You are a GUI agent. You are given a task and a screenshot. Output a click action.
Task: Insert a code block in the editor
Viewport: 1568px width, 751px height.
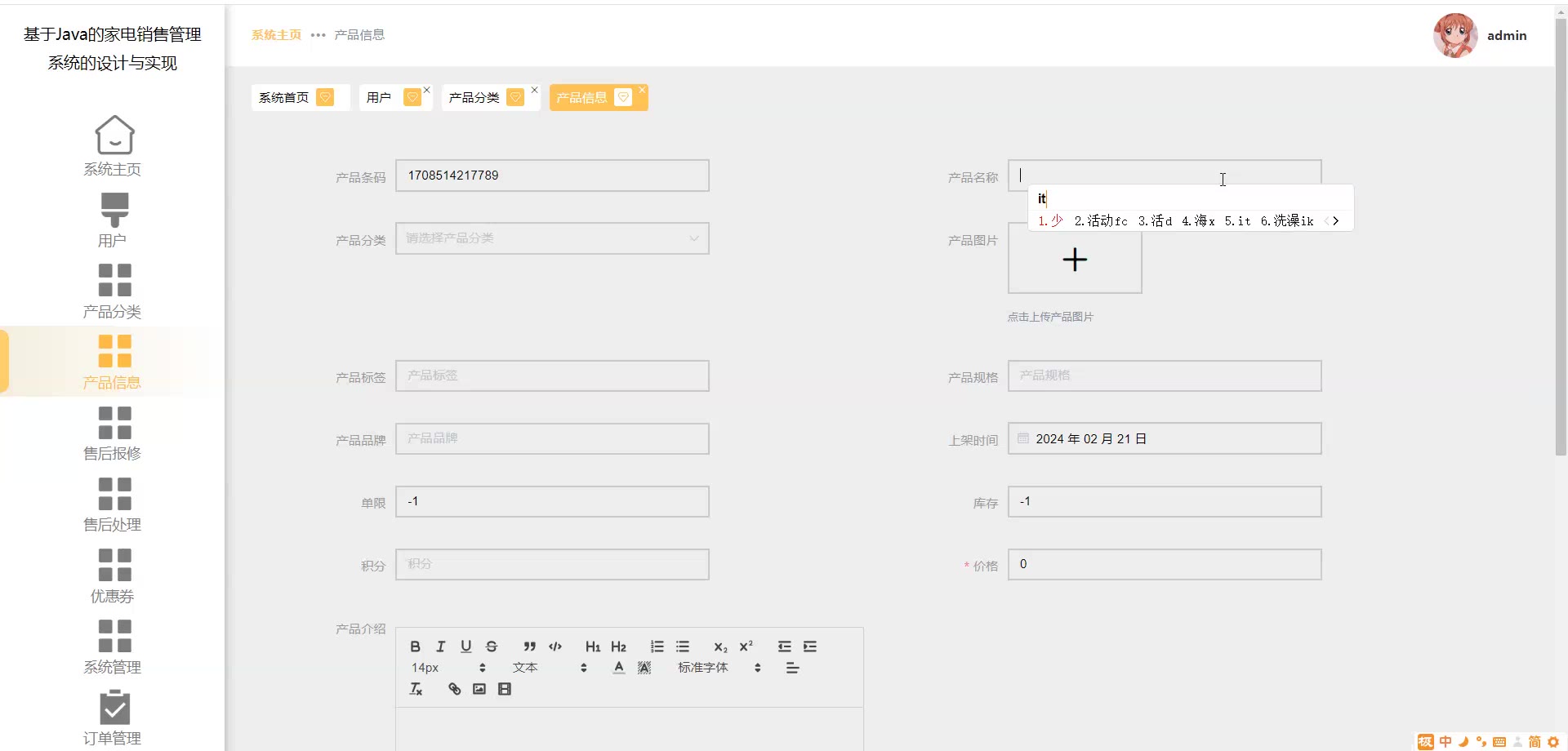pyautogui.click(x=555, y=647)
